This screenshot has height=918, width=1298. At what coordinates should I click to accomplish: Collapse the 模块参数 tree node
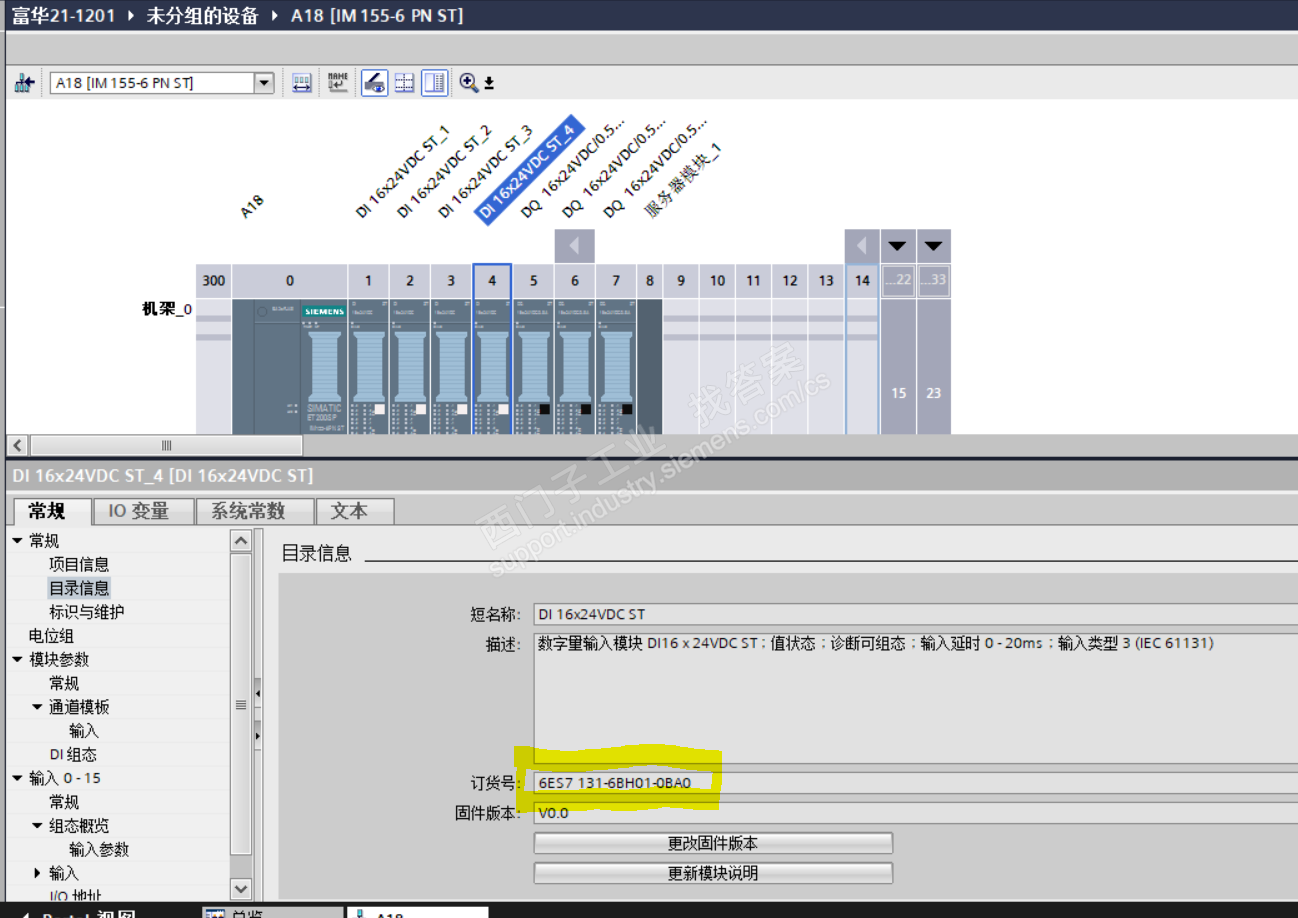click(17, 660)
